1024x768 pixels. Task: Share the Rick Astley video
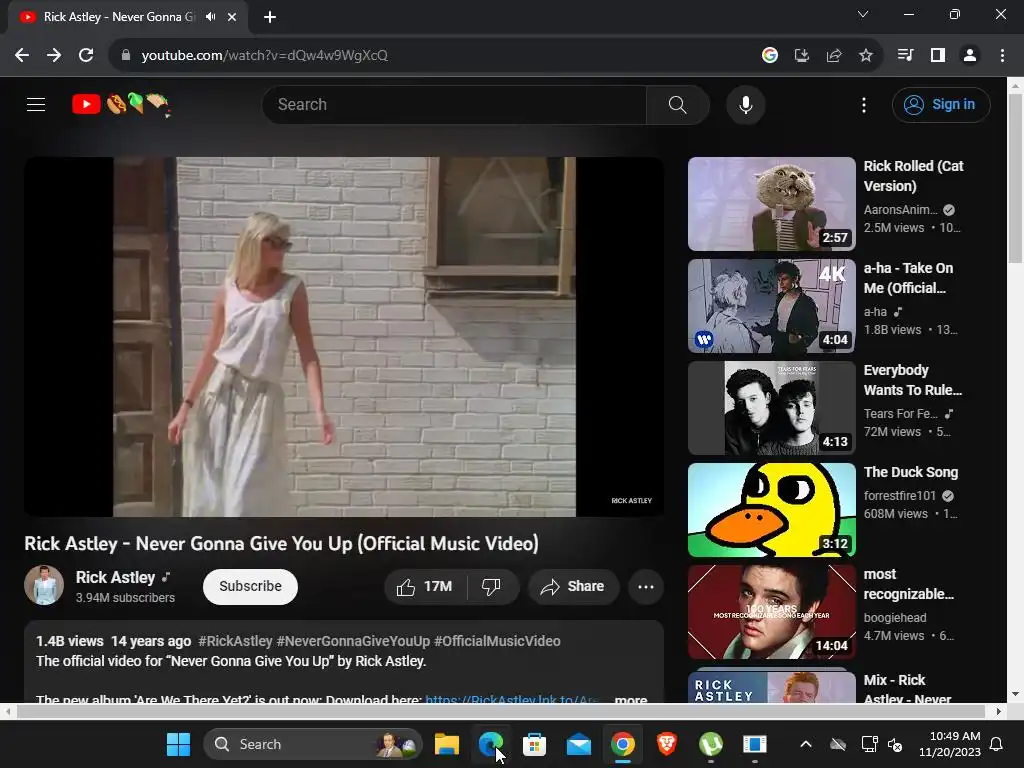pyautogui.click(x=573, y=586)
